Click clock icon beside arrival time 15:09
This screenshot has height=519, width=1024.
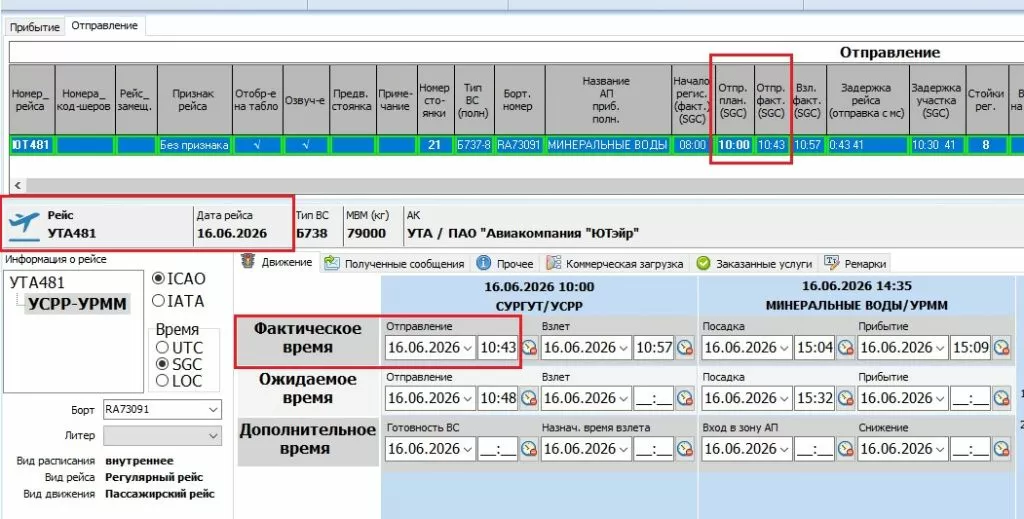(1002, 347)
